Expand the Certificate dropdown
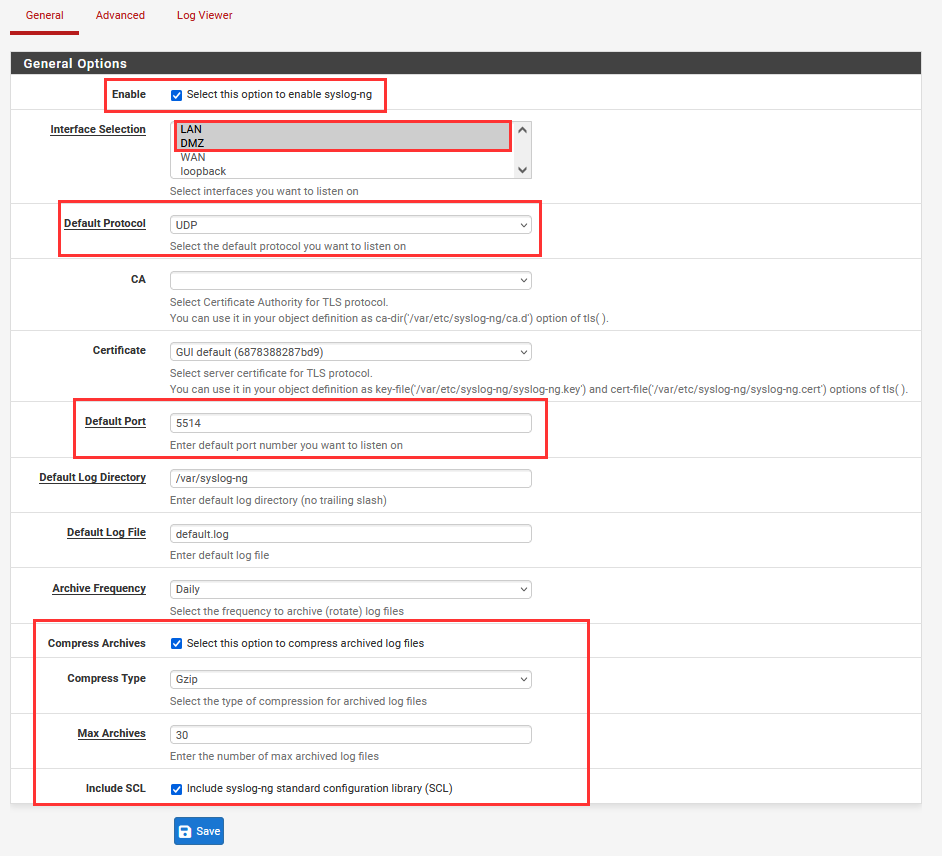Viewport: 942px width, 856px height. 350,352
